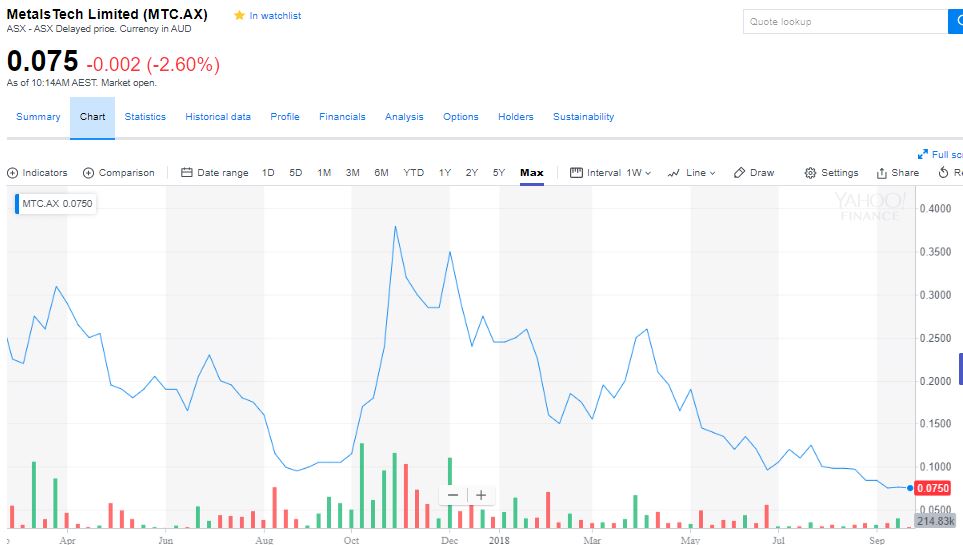Image resolution: width=963 pixels, height=545 pixels.
Task: Click the MetalsTech Limited (MTC.AX) title
Action: point(107,14)
